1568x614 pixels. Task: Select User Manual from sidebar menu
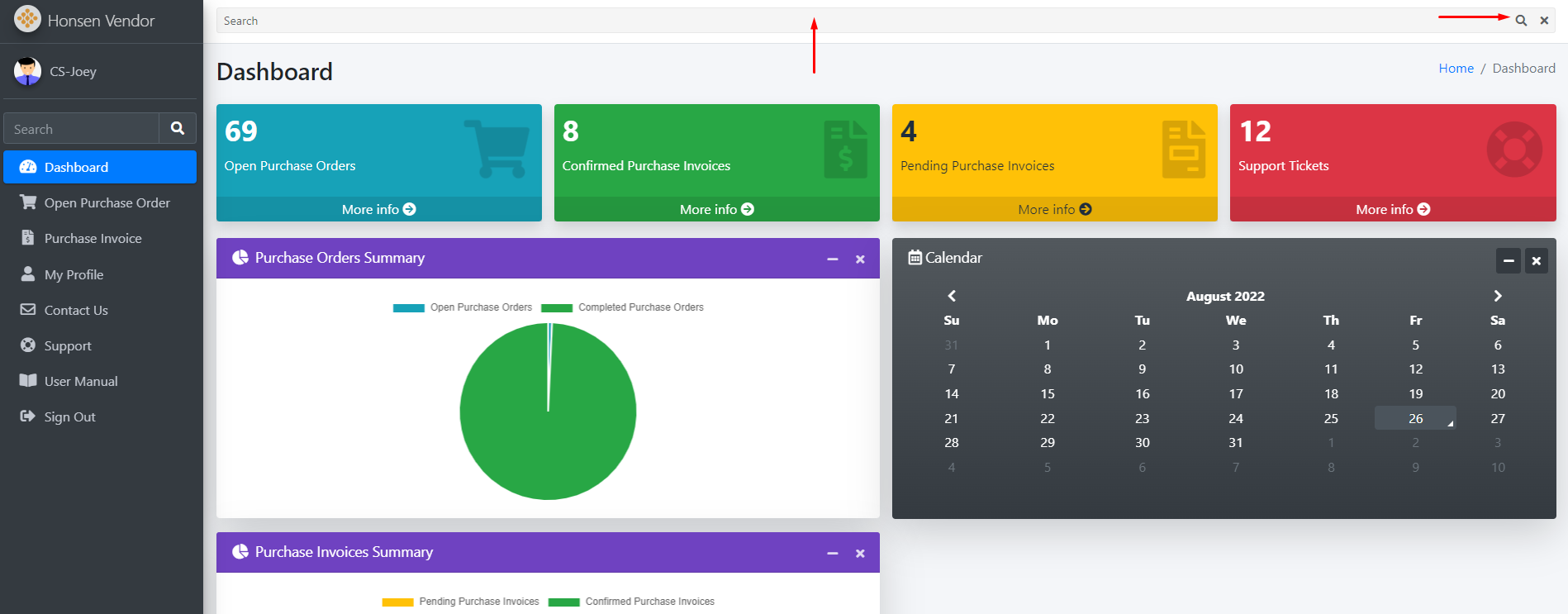click(81, 382)
